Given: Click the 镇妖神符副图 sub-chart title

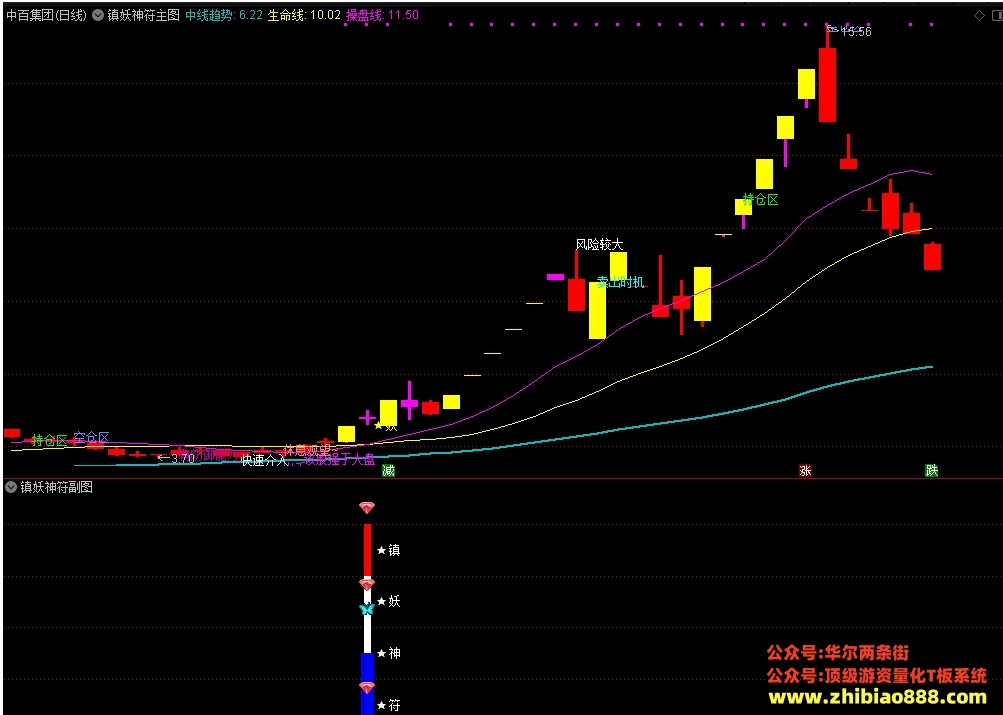Looking at the screenshot, I should pyautogui.click(x=57, y=487).
